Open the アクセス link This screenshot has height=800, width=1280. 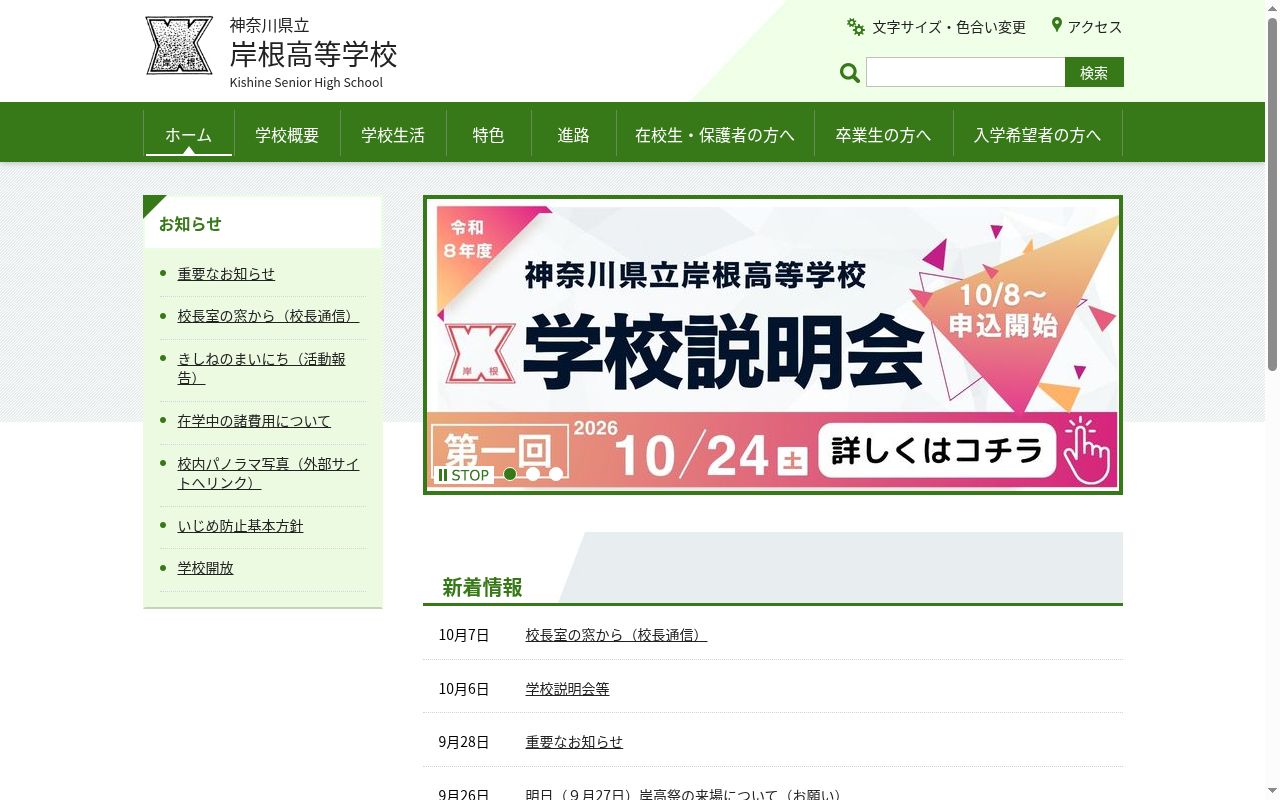click(1095, 27)
